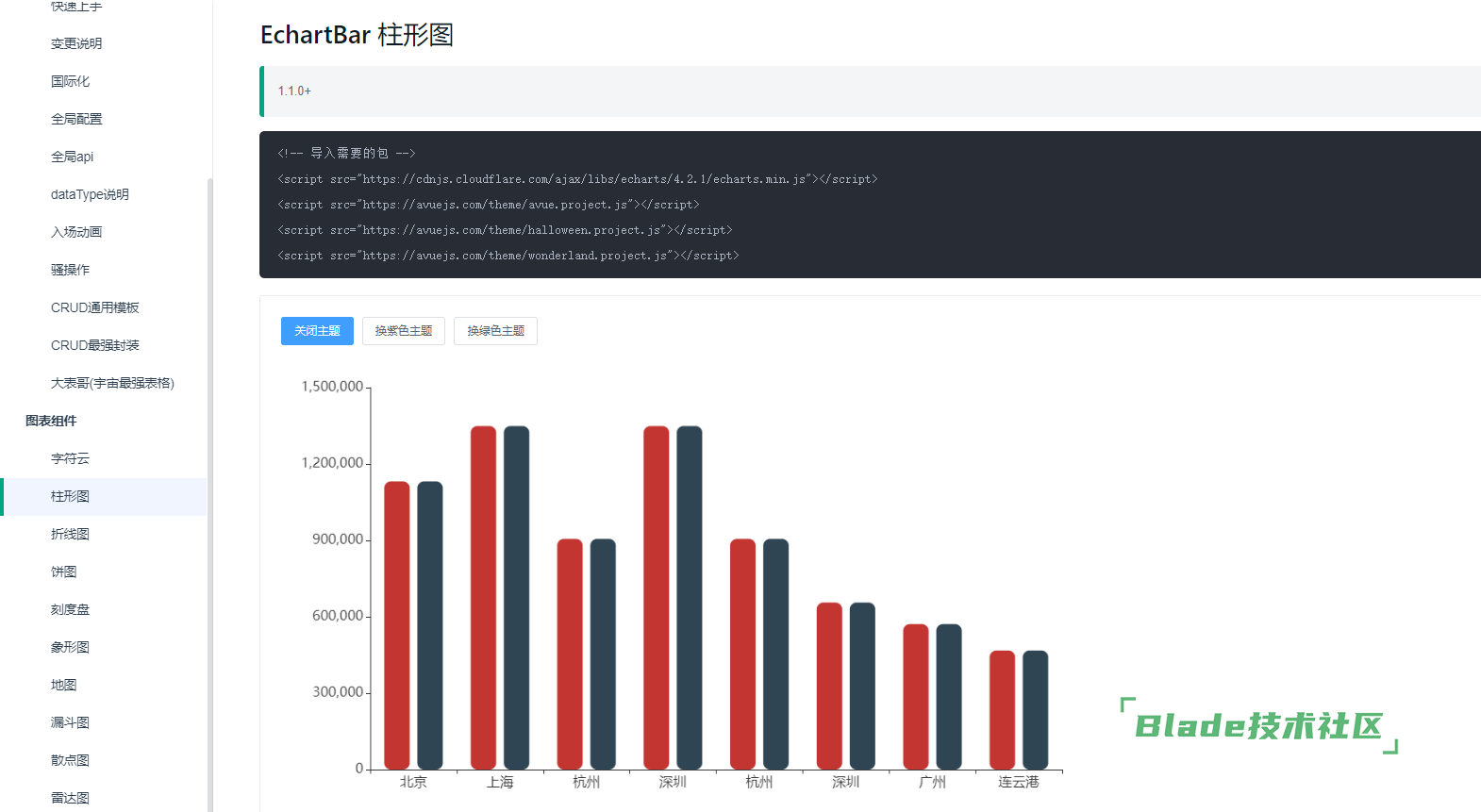Open the 漏斗图 chart page
Viewport: 1481px width, 812px height.
click(x=71, y=722)
